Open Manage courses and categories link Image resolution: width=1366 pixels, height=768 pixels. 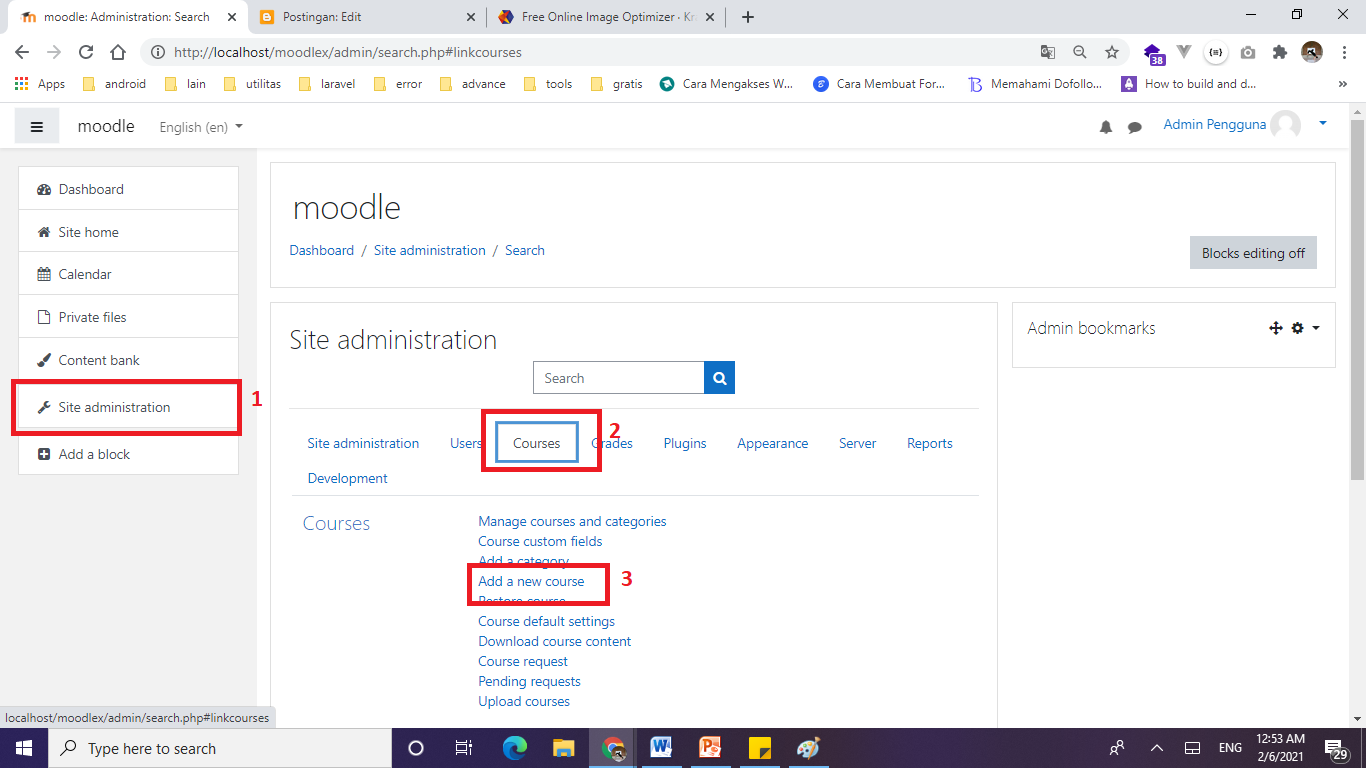pyautogui.click(x=572, y=521)
